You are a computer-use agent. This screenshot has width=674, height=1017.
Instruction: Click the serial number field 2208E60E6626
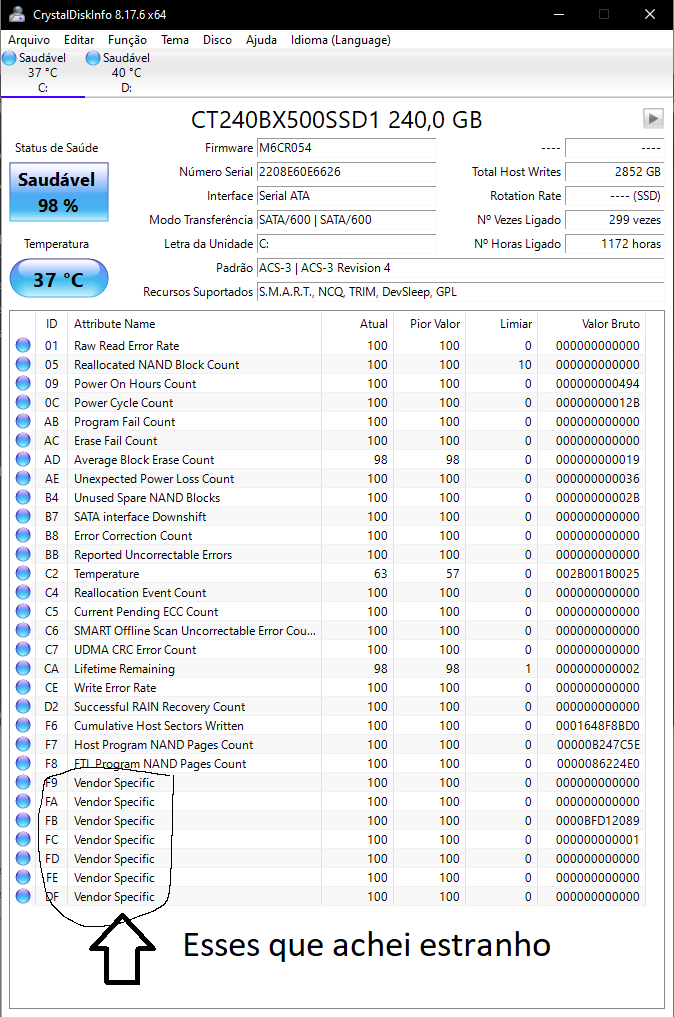point(346,172)
